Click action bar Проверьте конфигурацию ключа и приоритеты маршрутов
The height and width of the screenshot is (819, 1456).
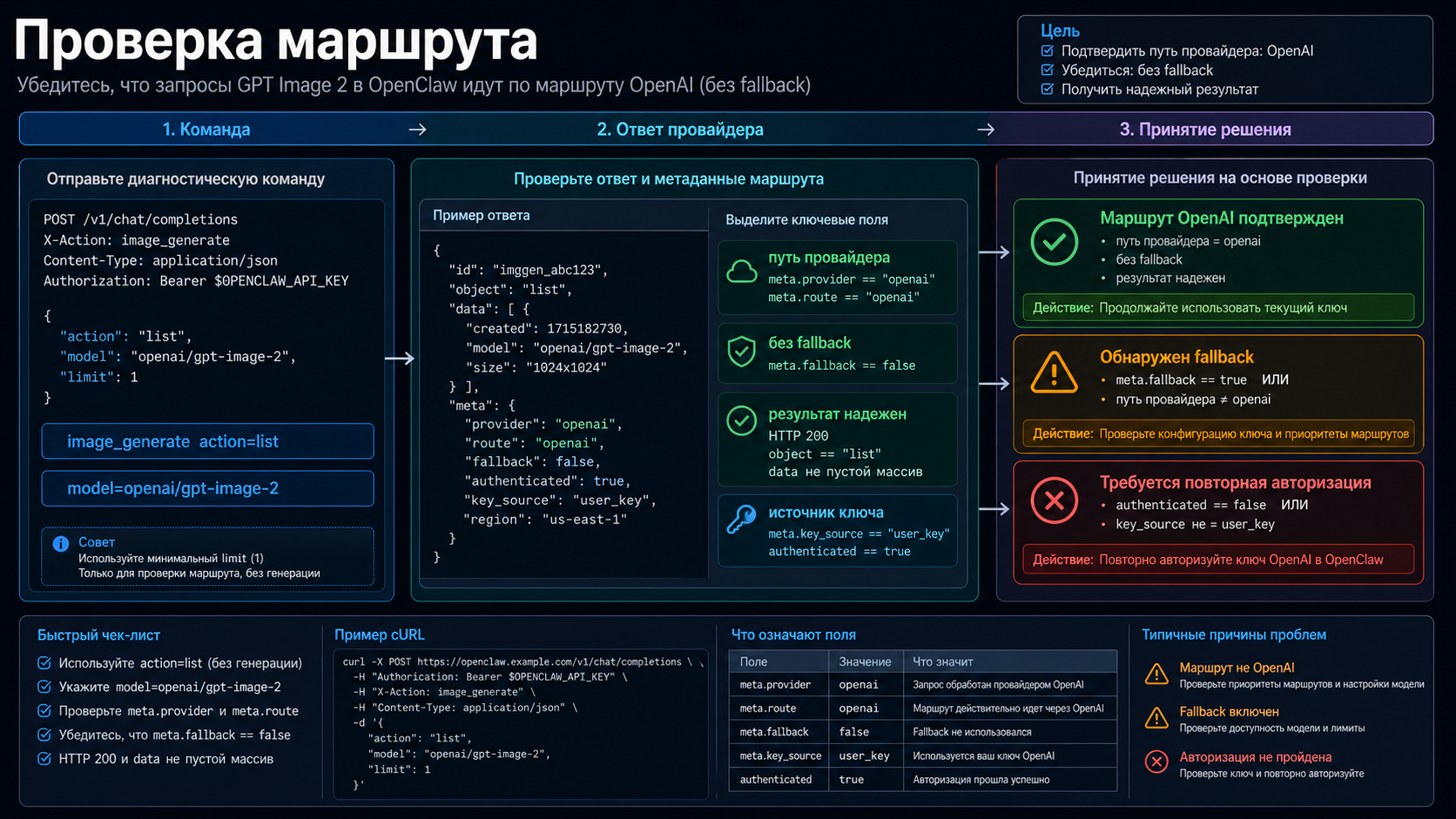(x=1218, y=433)
